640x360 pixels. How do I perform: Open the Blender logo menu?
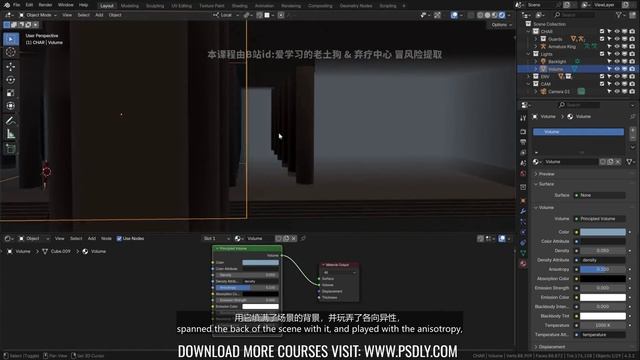coord(6,5)
